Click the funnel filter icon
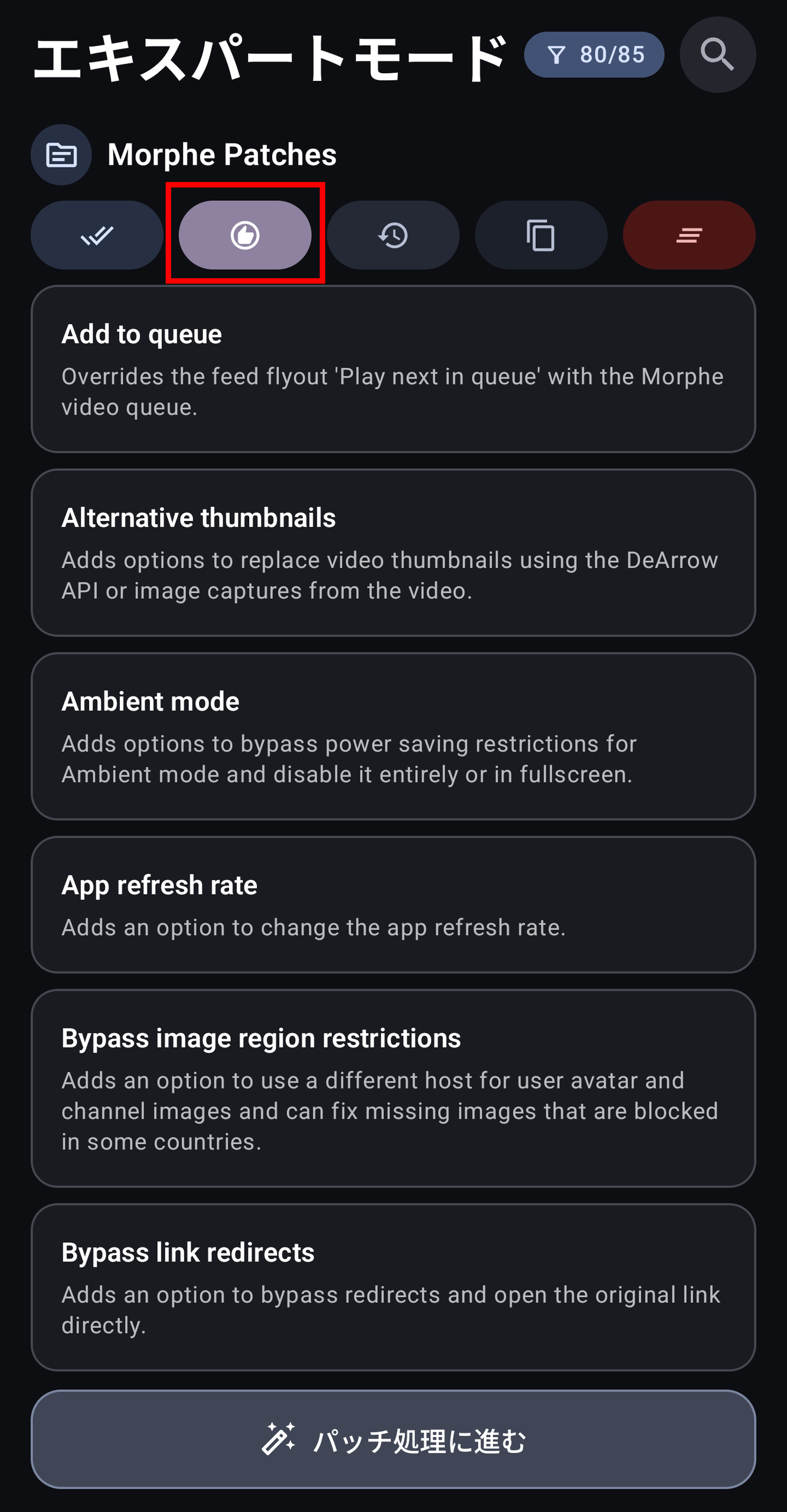Image resolution: width=787 pixels, height=1512 pixels. click(556, 55)
